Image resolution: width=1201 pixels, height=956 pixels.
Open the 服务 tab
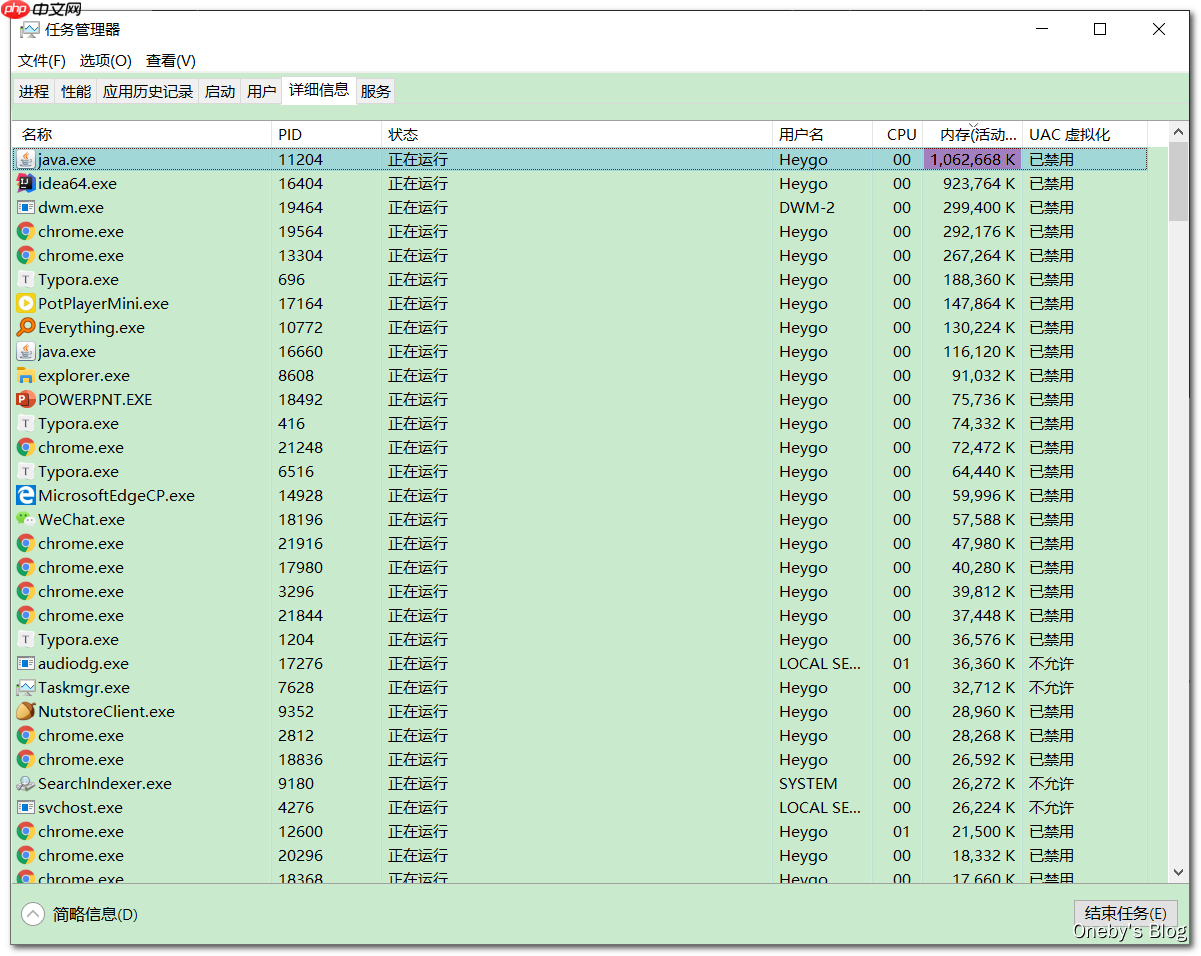point(375,90)
